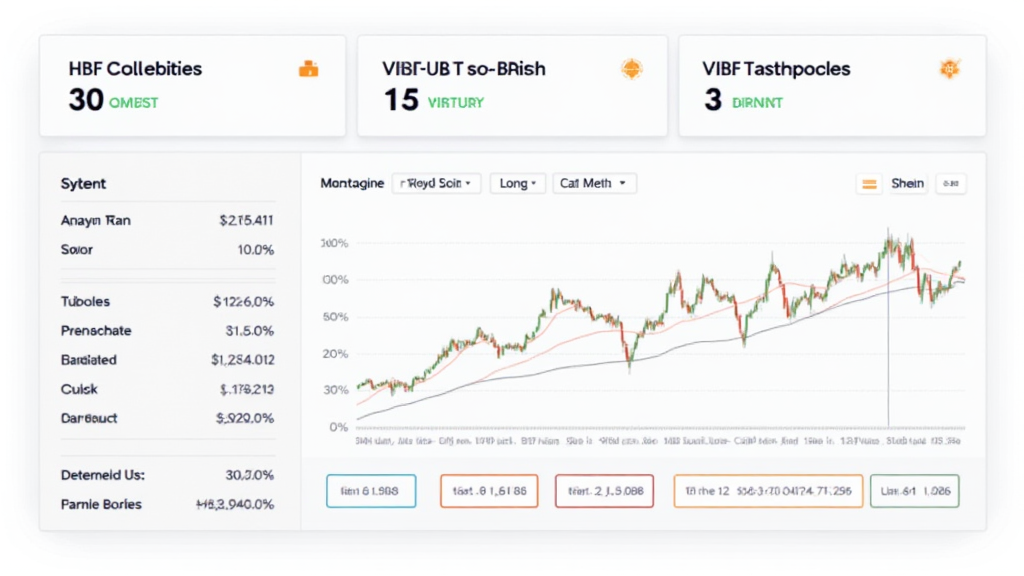Click the Anayn Ran row in sidebar

167,221
